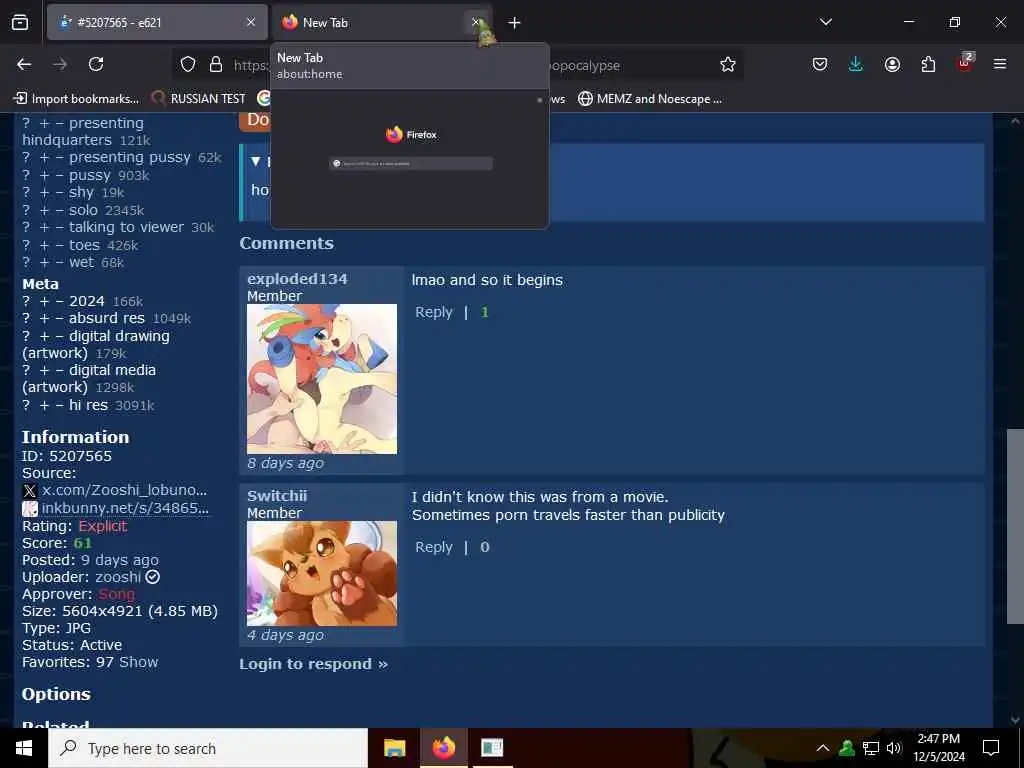Open the 'absurd res' meta tag
Image resolution: width=1024 pixels, height=768 pixels.
(x=107, y=318)
